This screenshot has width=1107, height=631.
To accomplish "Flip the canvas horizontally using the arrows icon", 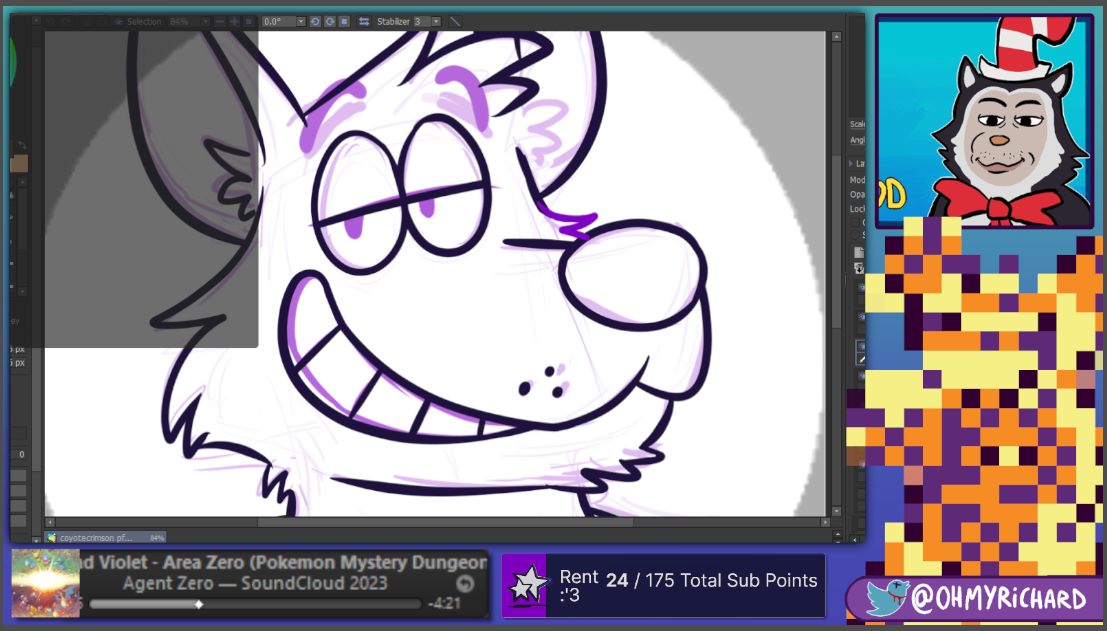I will pyautogui.click(x=364, y=21).
